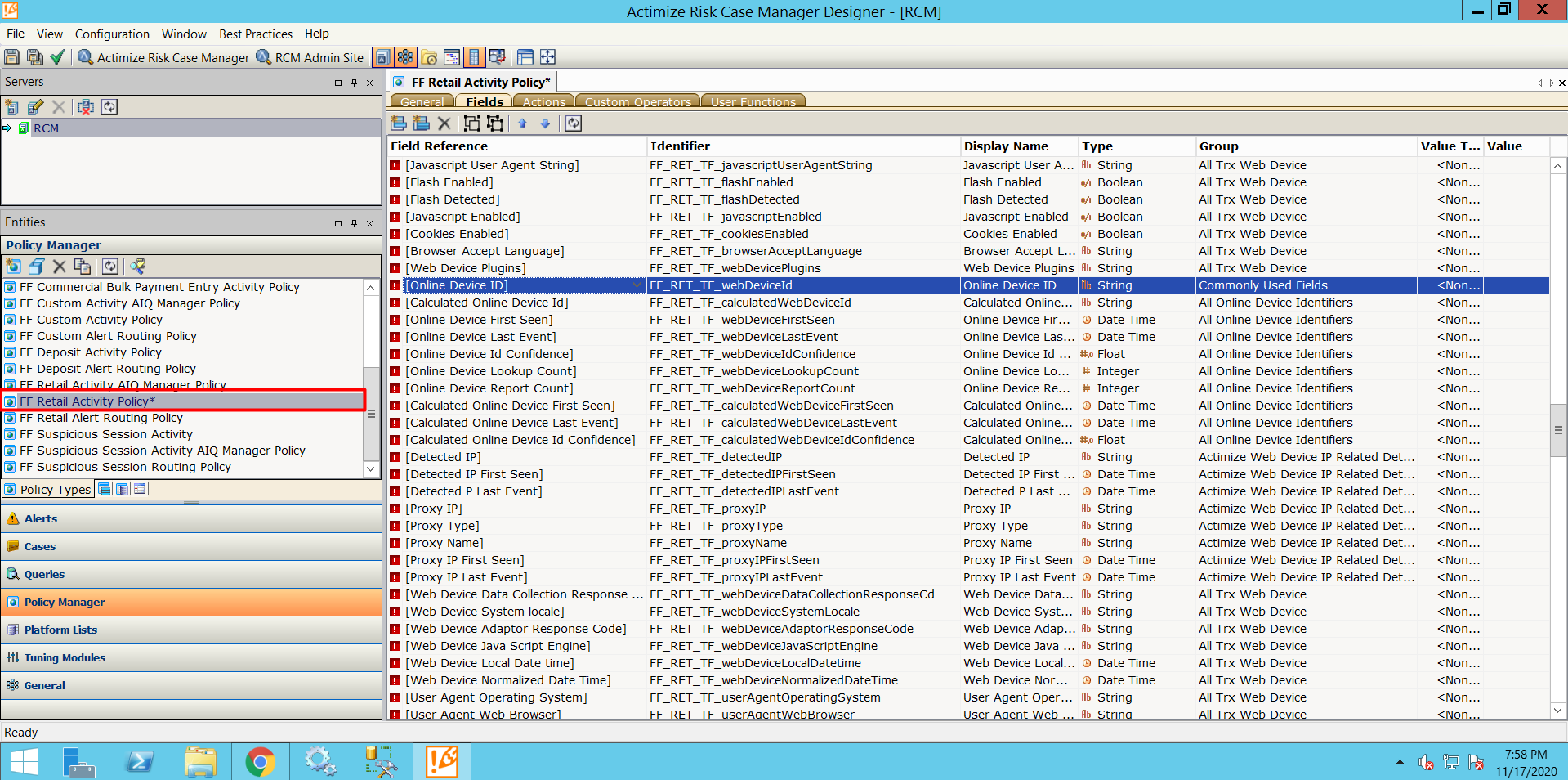The width and height of the screenshot is (1568, 780).
Task: Switch to the User Functions tab
Action: (753, 101)
